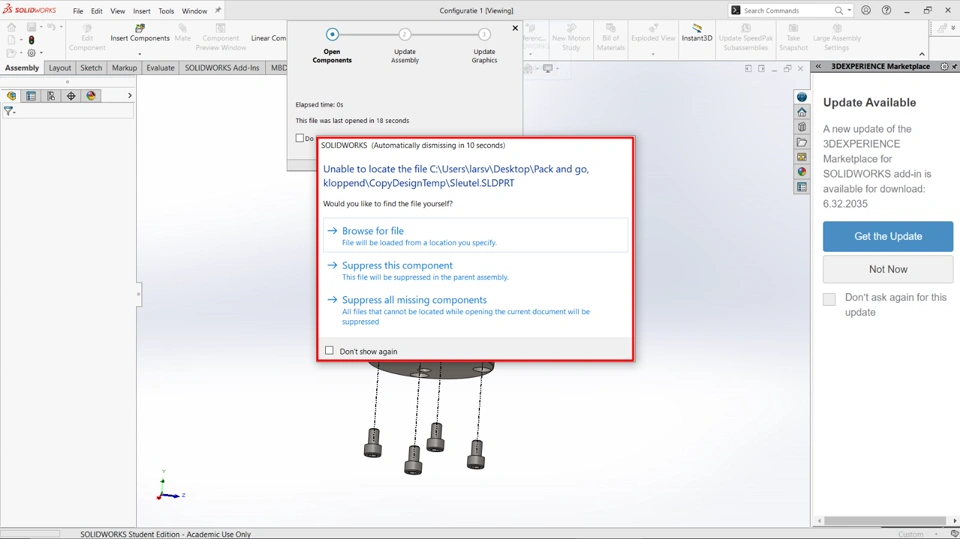Click the user login account icon
Viewport: 960px width, 539px height.
coord(866,10)
